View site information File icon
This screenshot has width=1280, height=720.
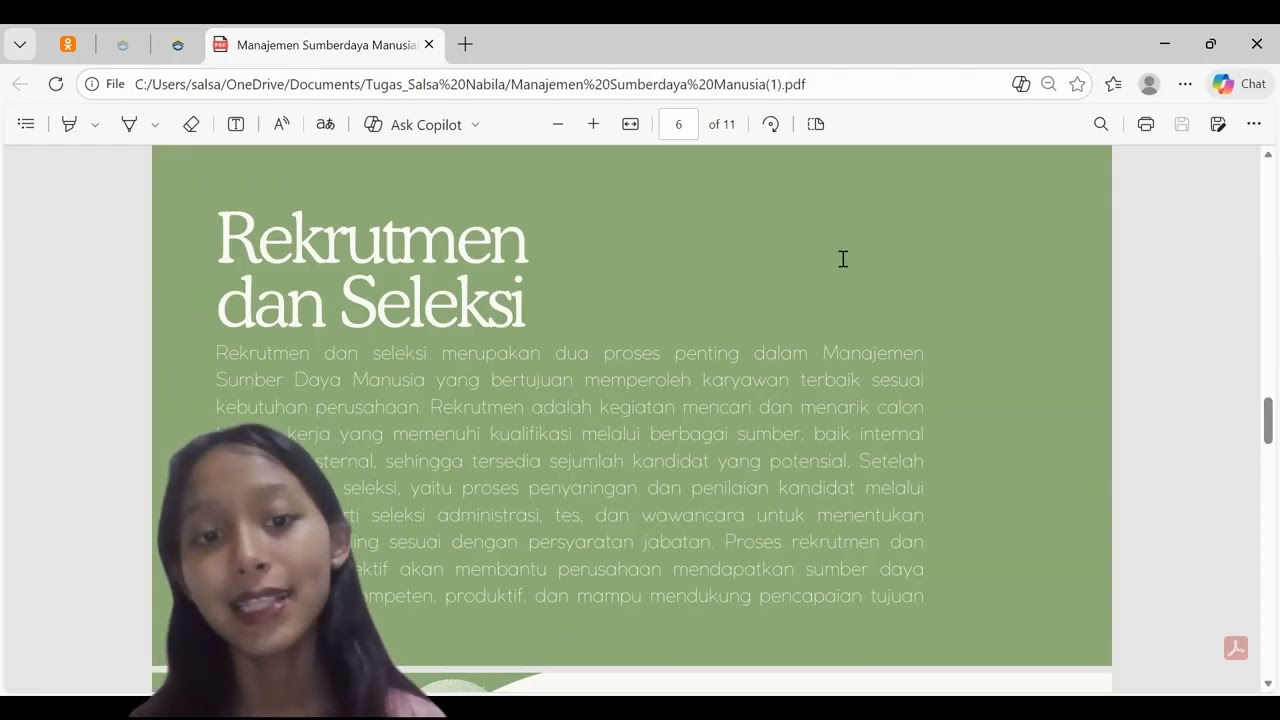pyautogui.click(x=105, y=84)
